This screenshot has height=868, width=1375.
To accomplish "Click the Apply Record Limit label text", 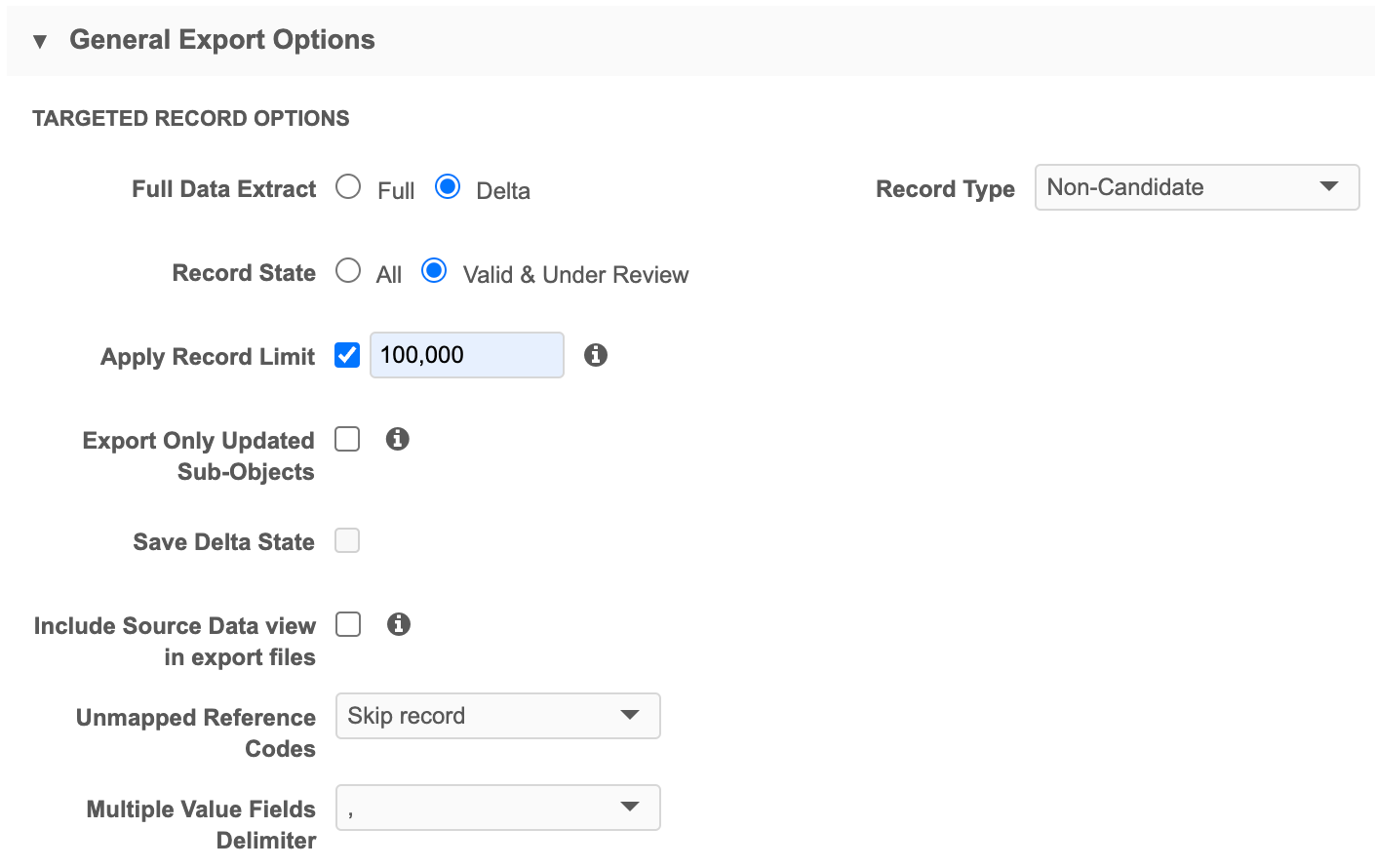I will [208, 357].
